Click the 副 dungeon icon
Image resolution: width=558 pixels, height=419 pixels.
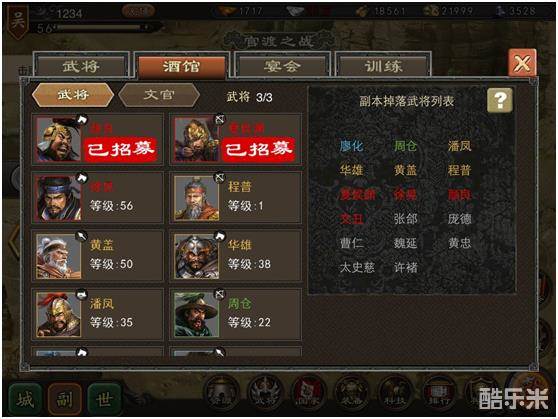click(65, 398)
